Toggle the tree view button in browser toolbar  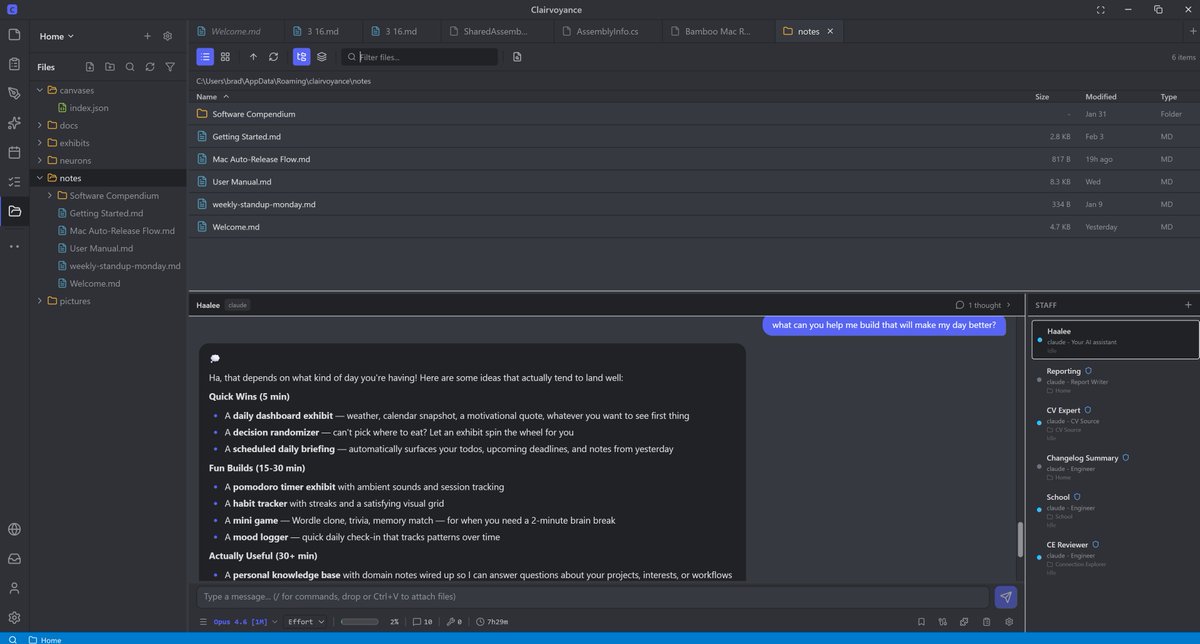pos(301,57)
